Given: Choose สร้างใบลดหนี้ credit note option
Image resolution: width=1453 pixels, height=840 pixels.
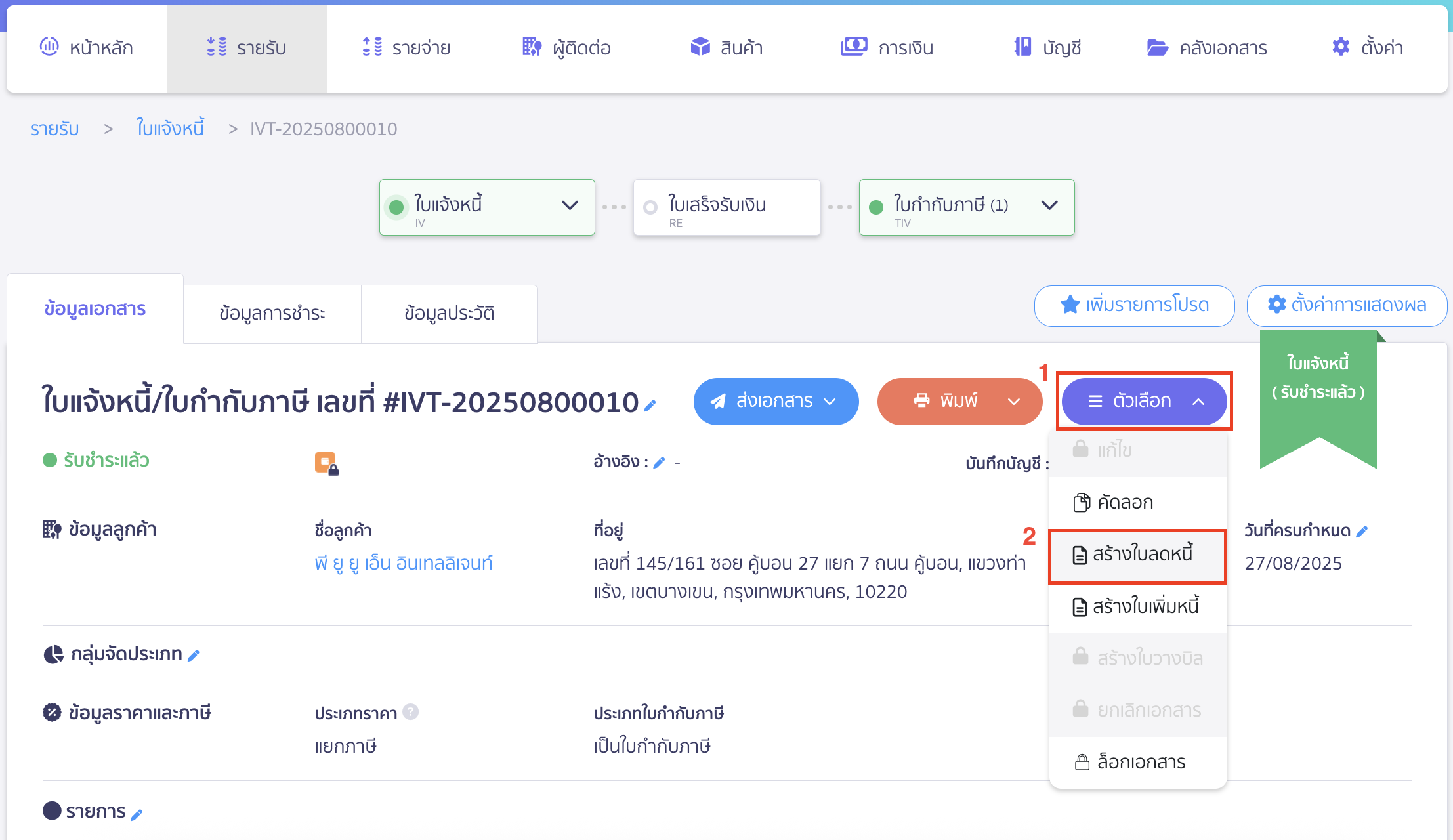Looking at the screenshot, I should tap(1138, 555).
